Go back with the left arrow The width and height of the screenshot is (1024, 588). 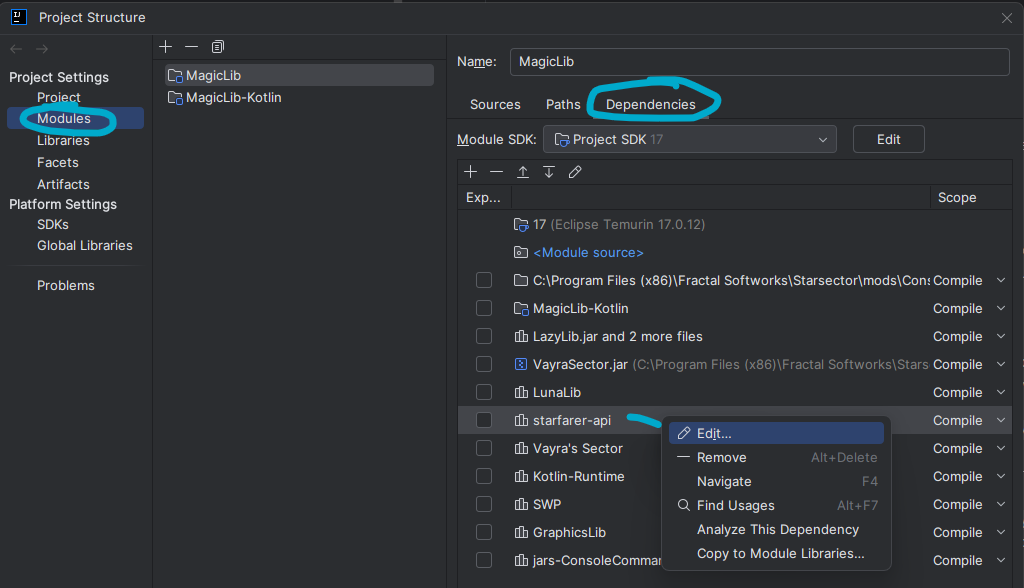point(16,49)
